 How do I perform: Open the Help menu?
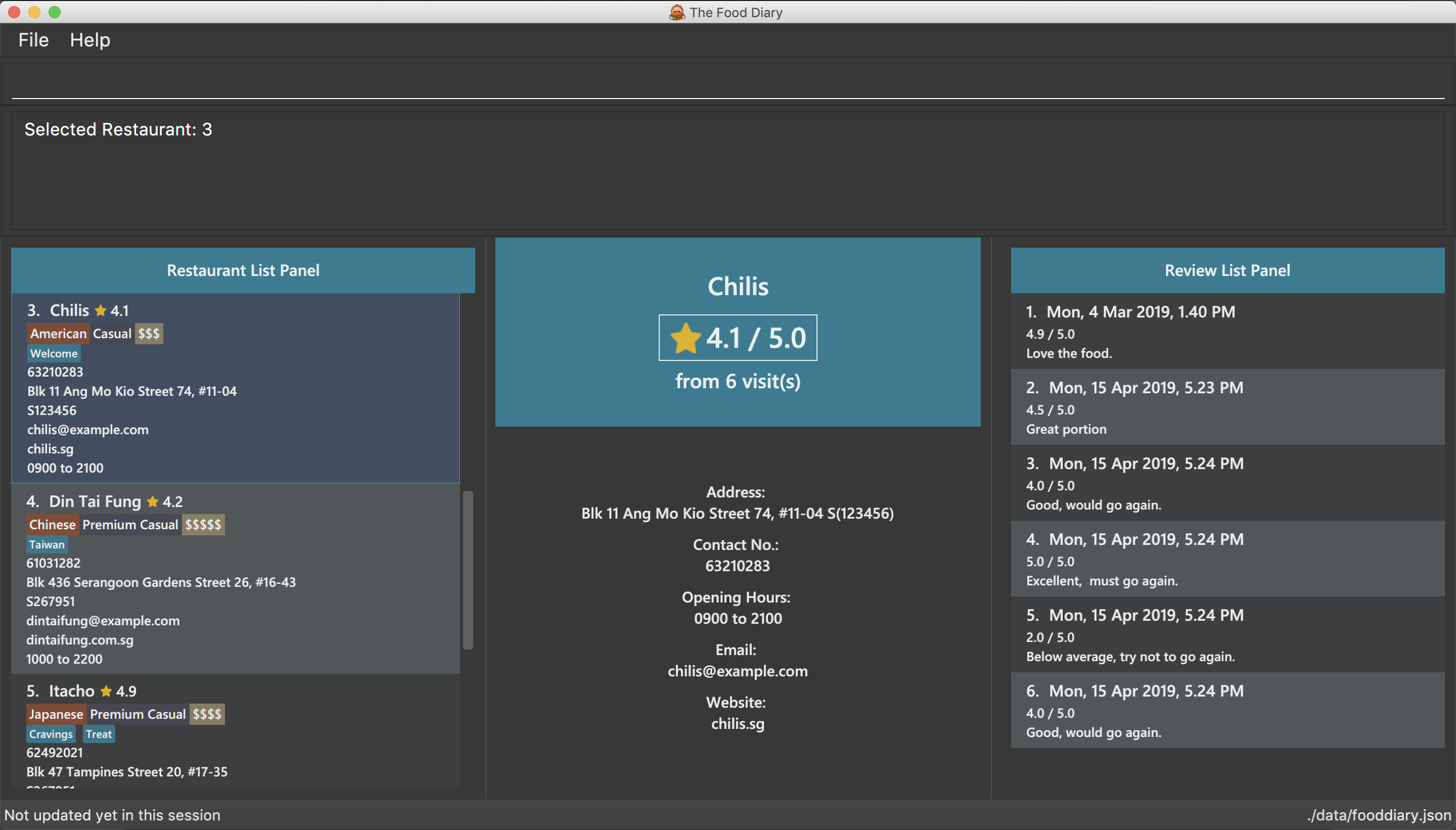90,39
